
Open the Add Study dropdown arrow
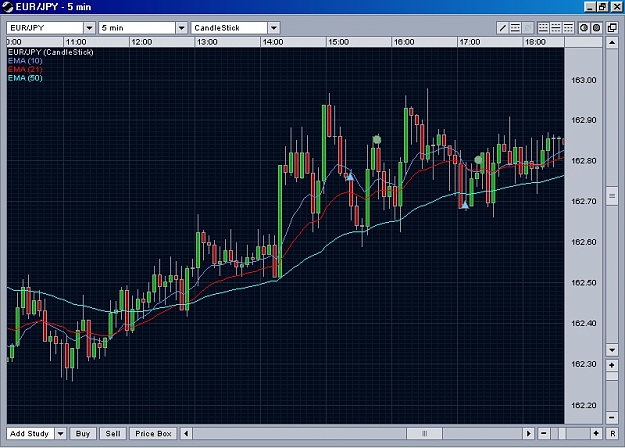[x=61, y=433]
